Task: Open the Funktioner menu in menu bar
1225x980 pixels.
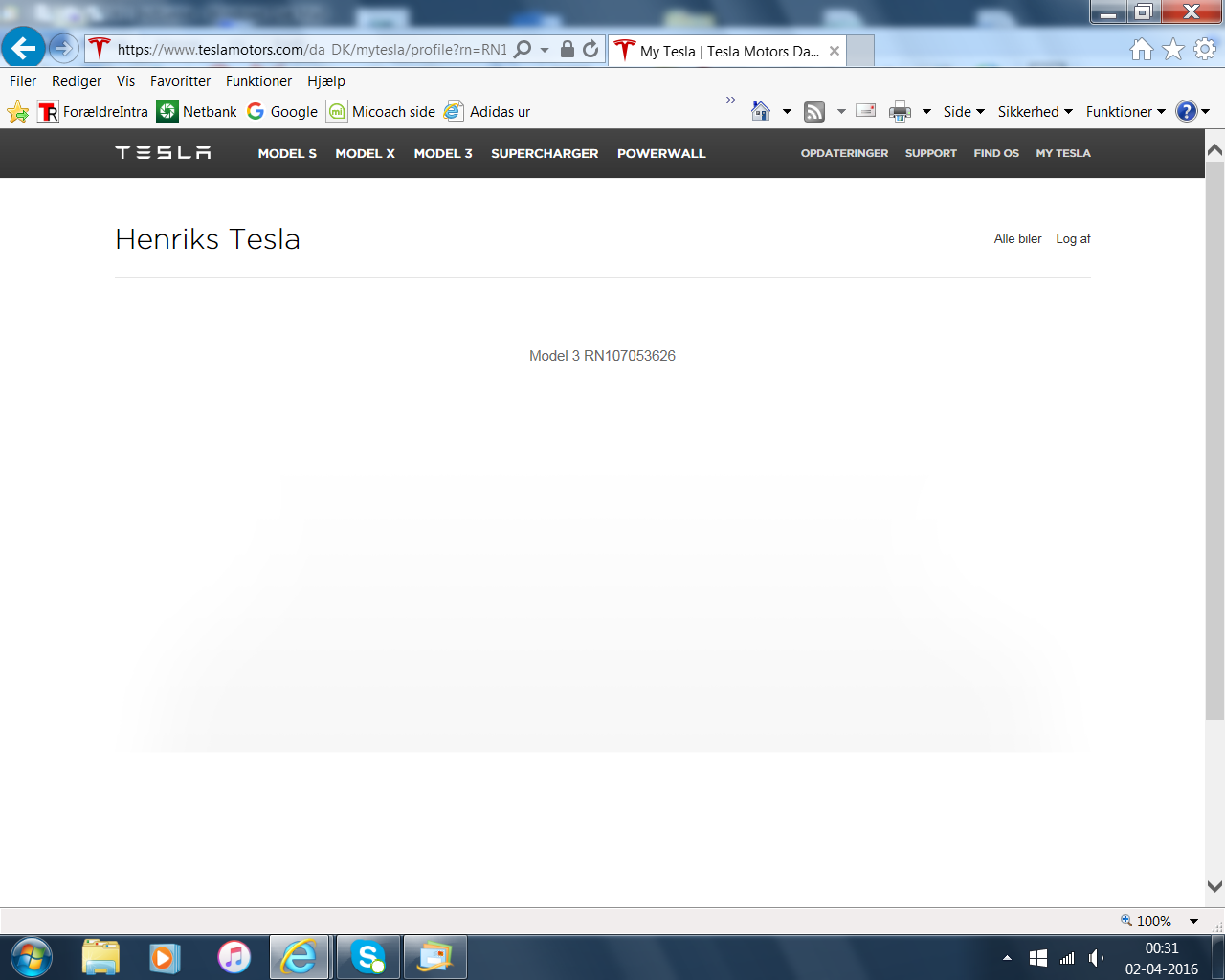Action: point(259,81)
